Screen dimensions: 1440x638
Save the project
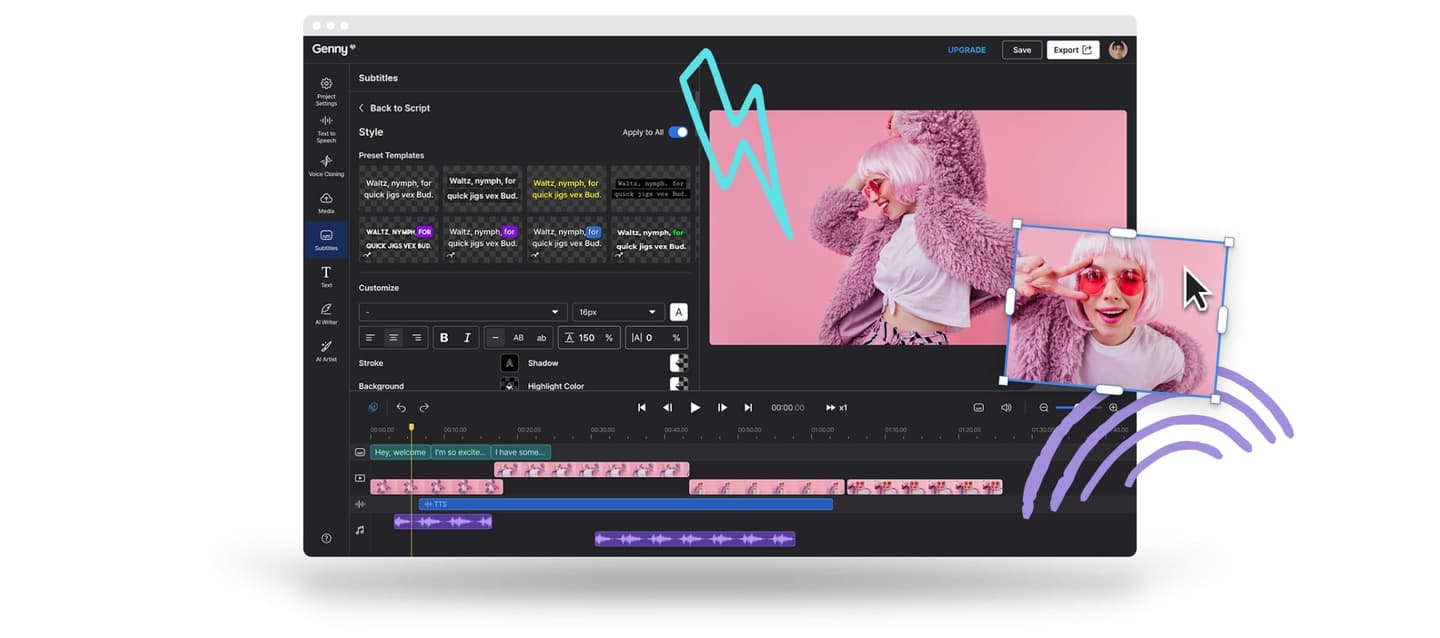point(1022,49)
